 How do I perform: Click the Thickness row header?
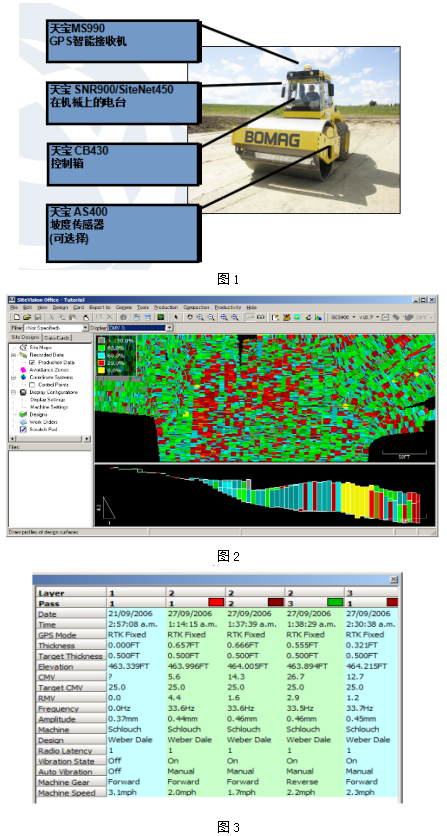(70, 645)
